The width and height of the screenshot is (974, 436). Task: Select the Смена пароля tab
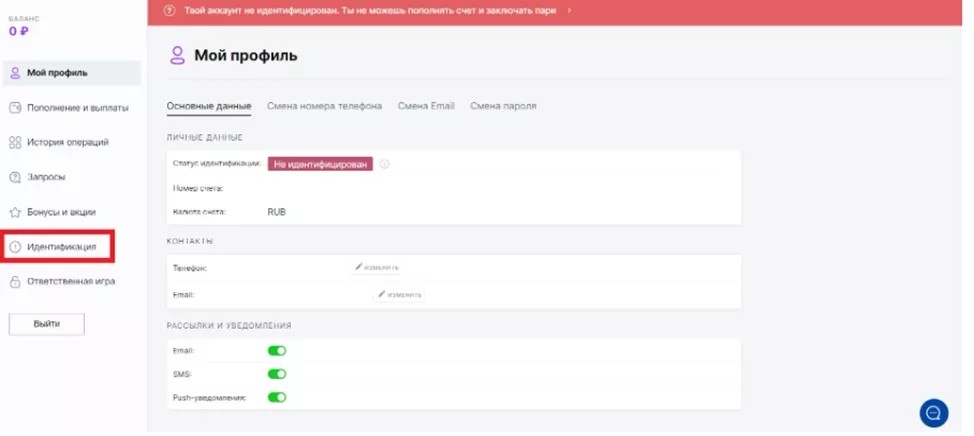(503, 106)
